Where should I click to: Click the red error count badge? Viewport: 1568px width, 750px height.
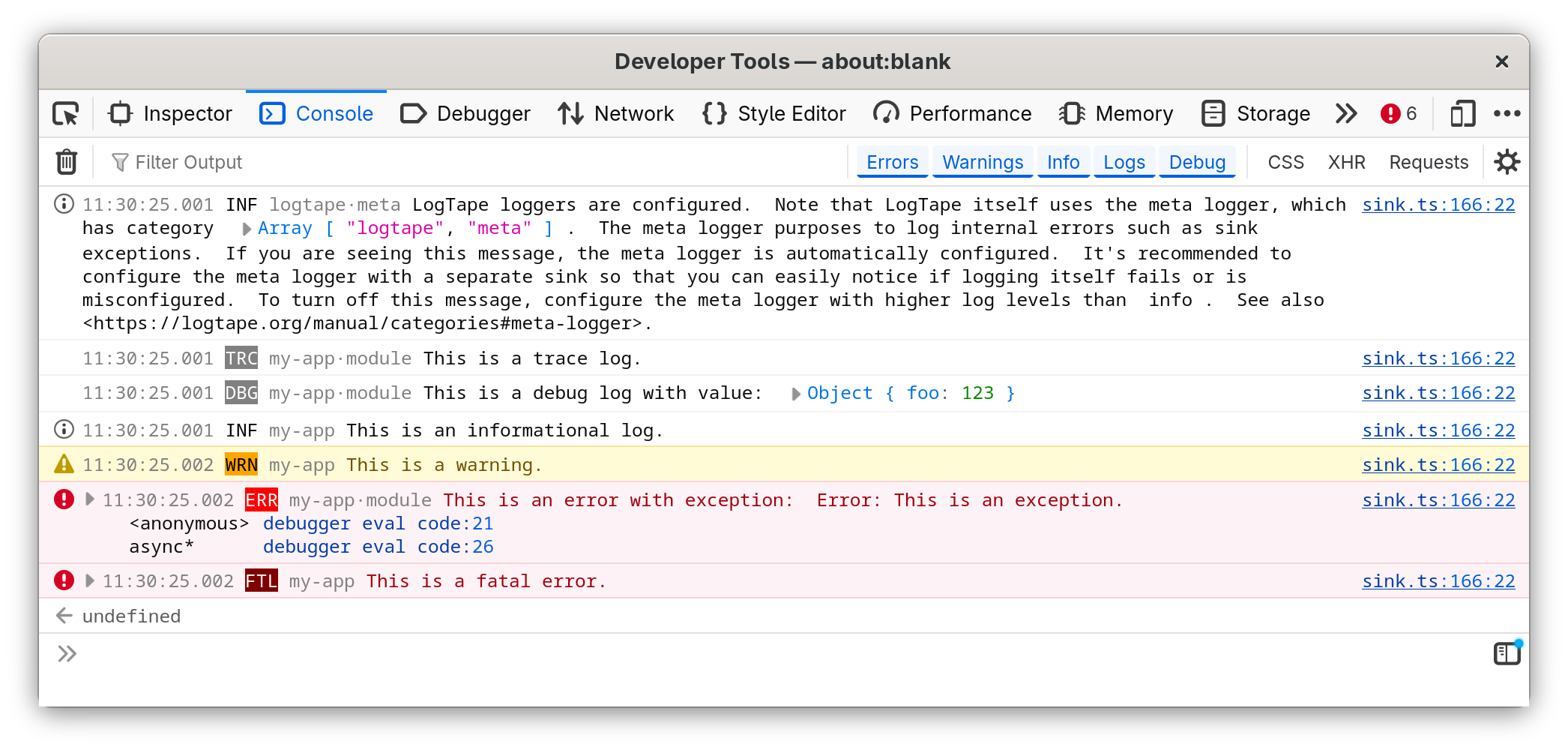tap(1399, 114)
